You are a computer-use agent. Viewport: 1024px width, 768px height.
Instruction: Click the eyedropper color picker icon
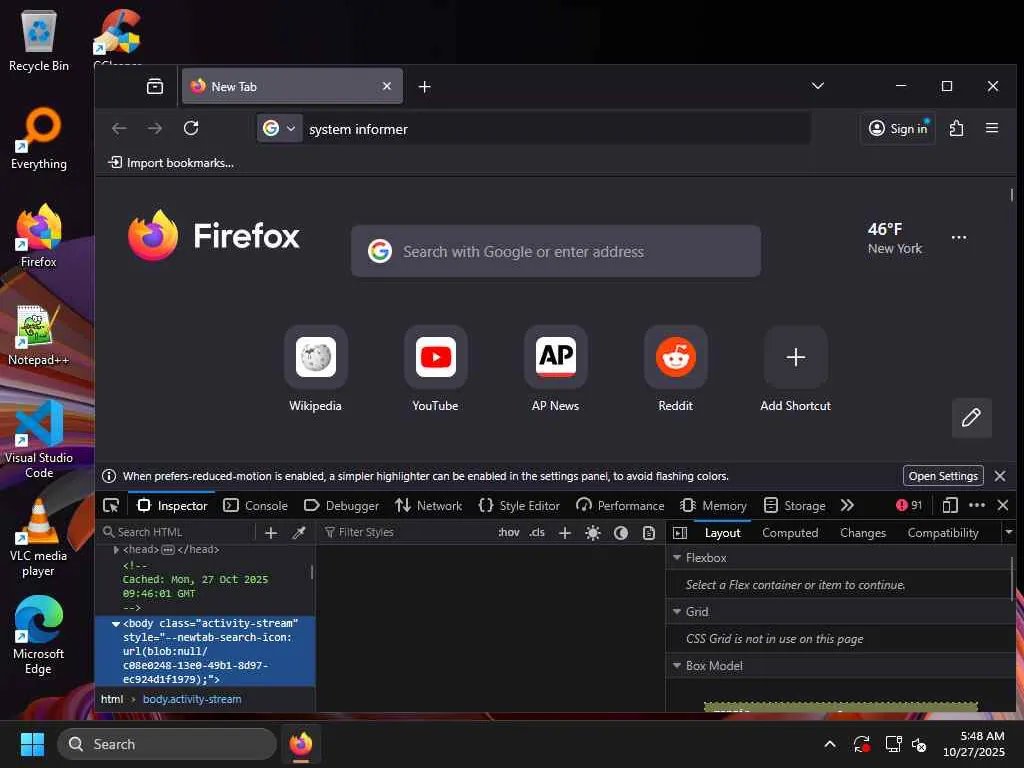tap(299, 533)
